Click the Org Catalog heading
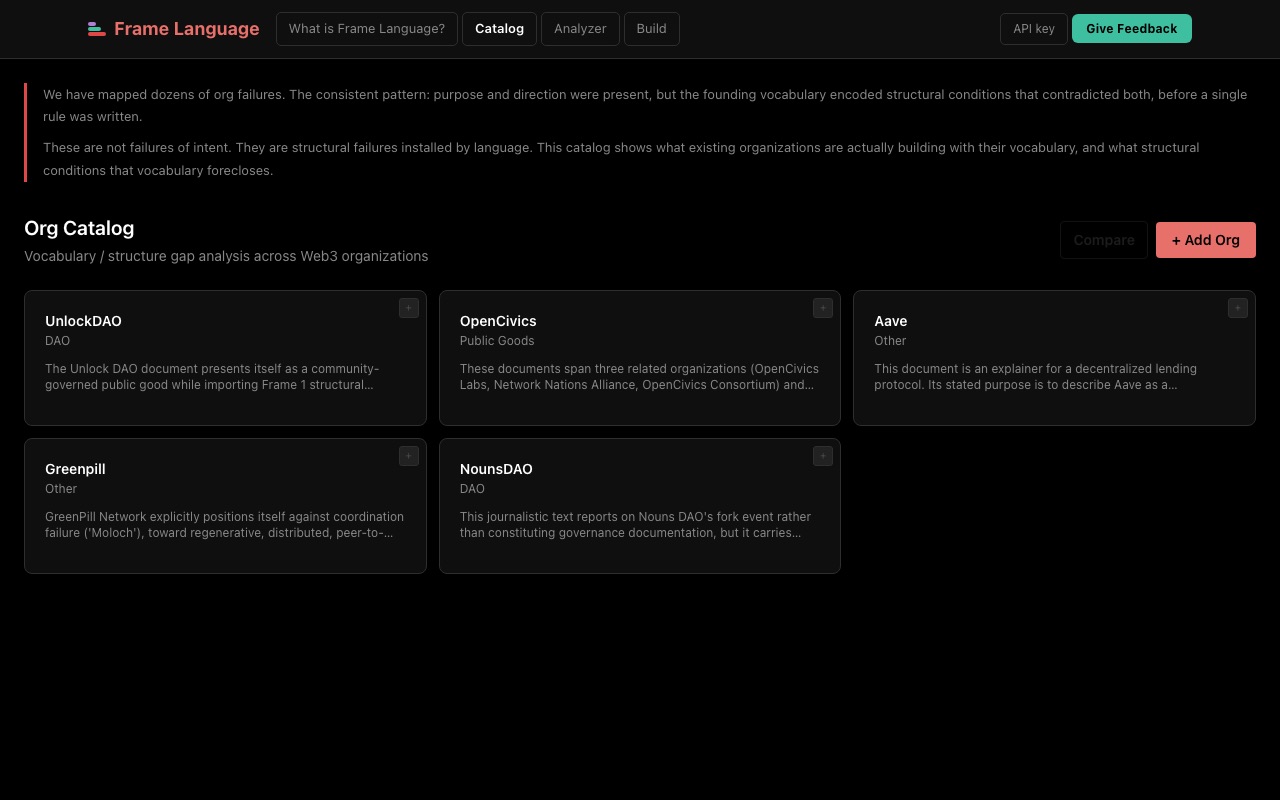This screenshot has height=800, width=1280. (x=79, y=228)
